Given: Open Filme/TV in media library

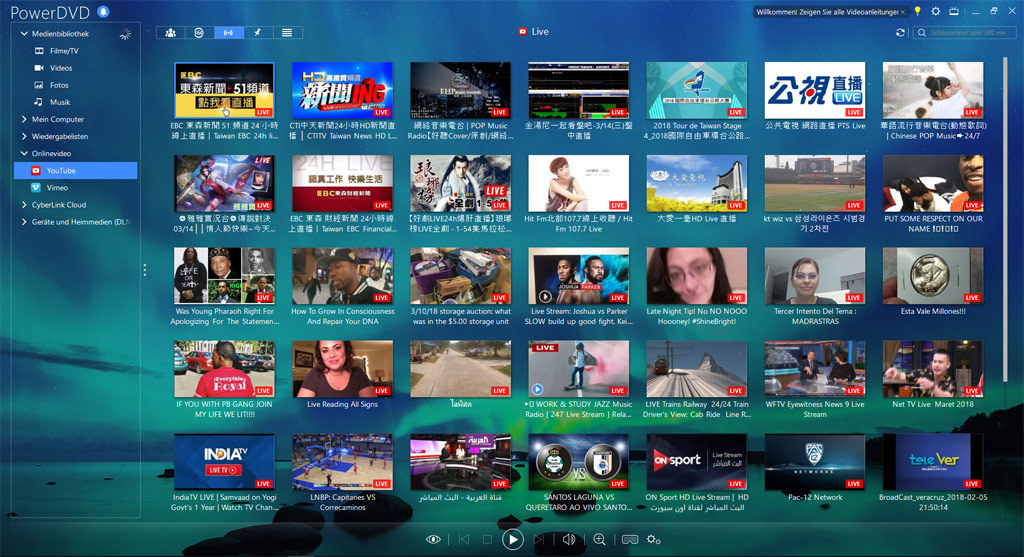Looking at the screenshot, I should coord(64,50).
